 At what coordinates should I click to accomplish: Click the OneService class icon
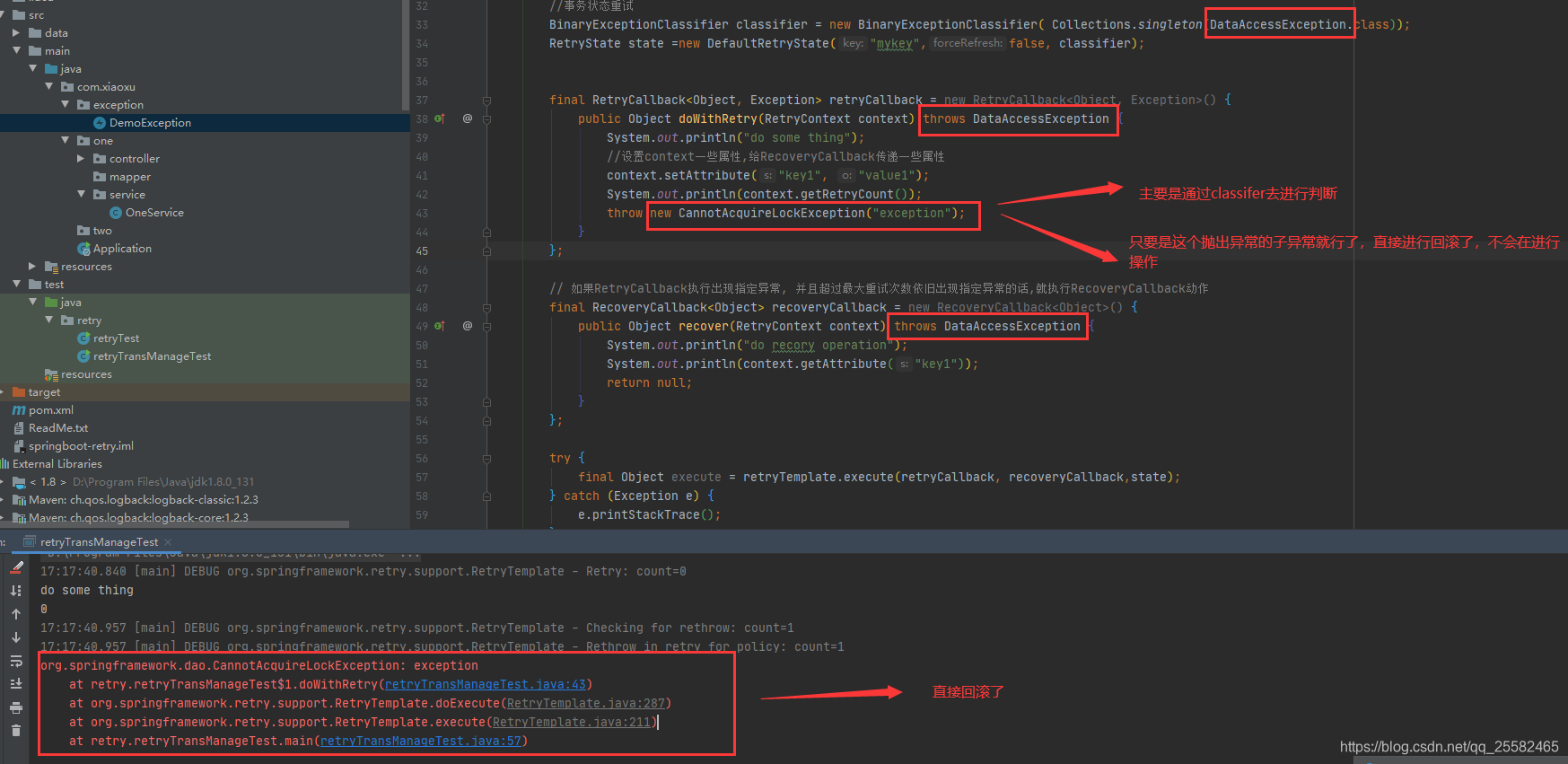pyautogui.click(x=116, y=213)
